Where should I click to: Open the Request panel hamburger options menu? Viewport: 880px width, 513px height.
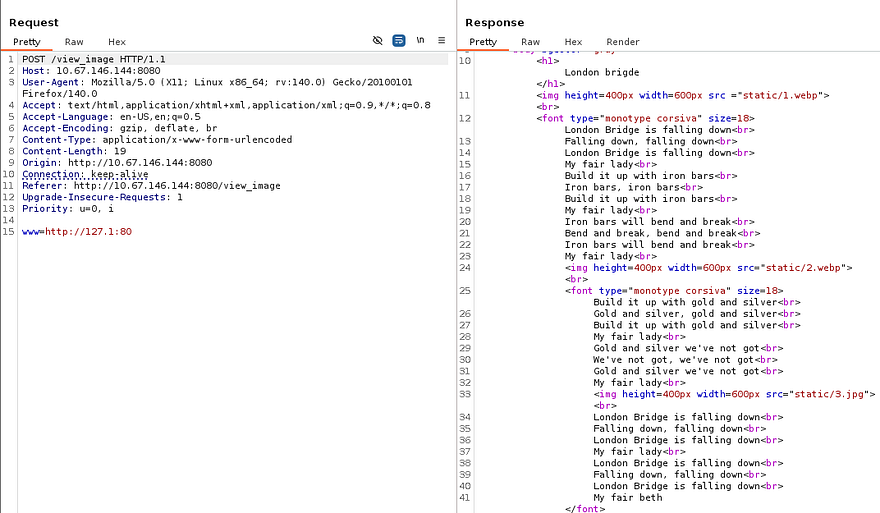pos(441,41)
